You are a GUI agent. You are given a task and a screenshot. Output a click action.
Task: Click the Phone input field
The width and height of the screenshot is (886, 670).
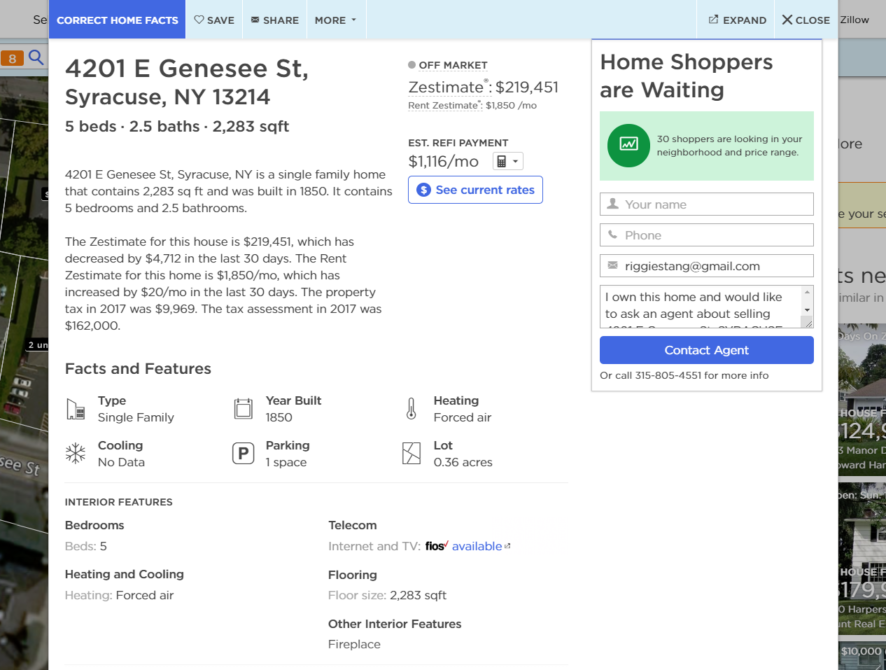[x=706, y=234]
